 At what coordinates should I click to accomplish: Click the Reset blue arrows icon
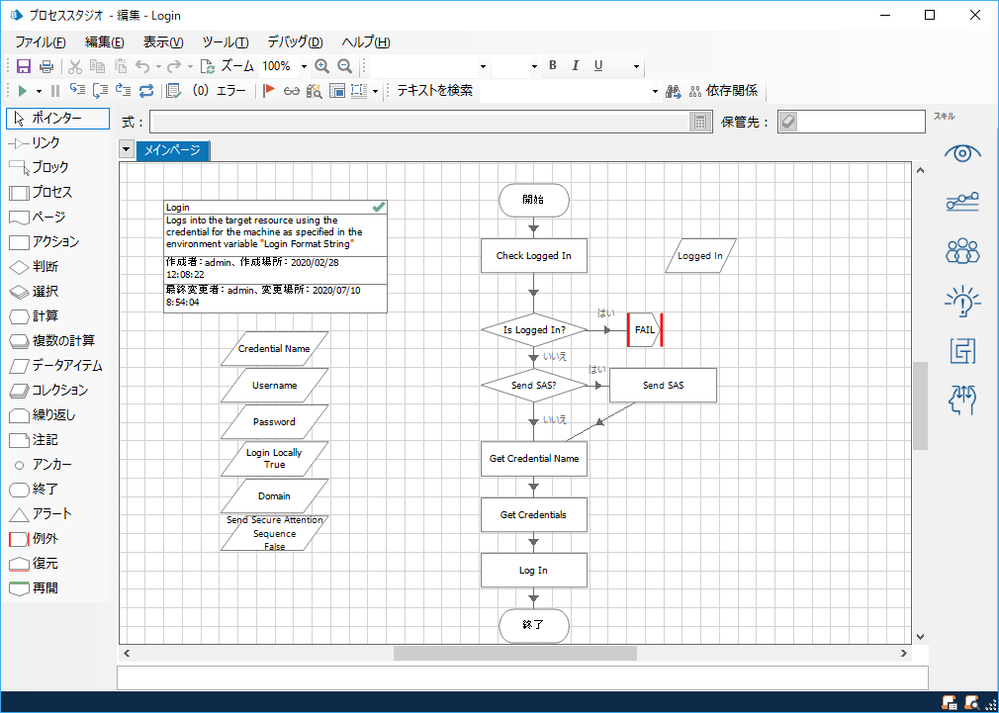(x=147, y=91)
